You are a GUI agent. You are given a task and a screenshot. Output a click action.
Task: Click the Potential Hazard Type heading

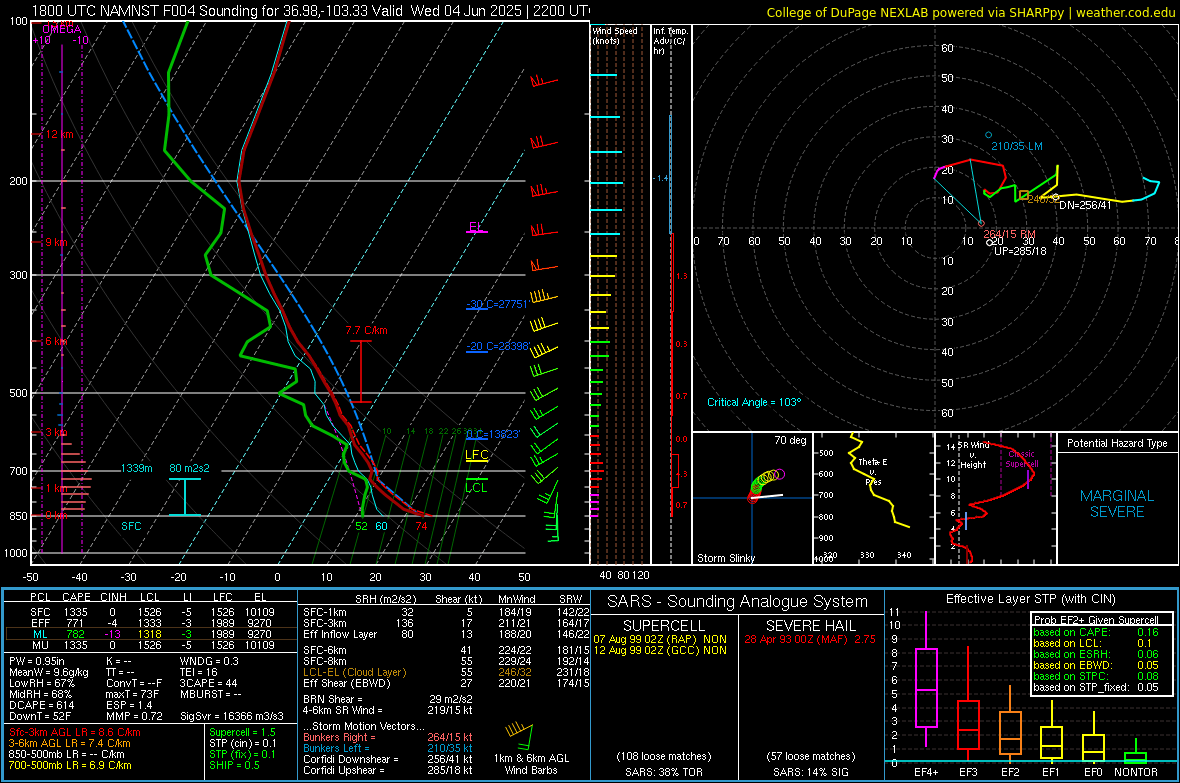coord(1117,443)
